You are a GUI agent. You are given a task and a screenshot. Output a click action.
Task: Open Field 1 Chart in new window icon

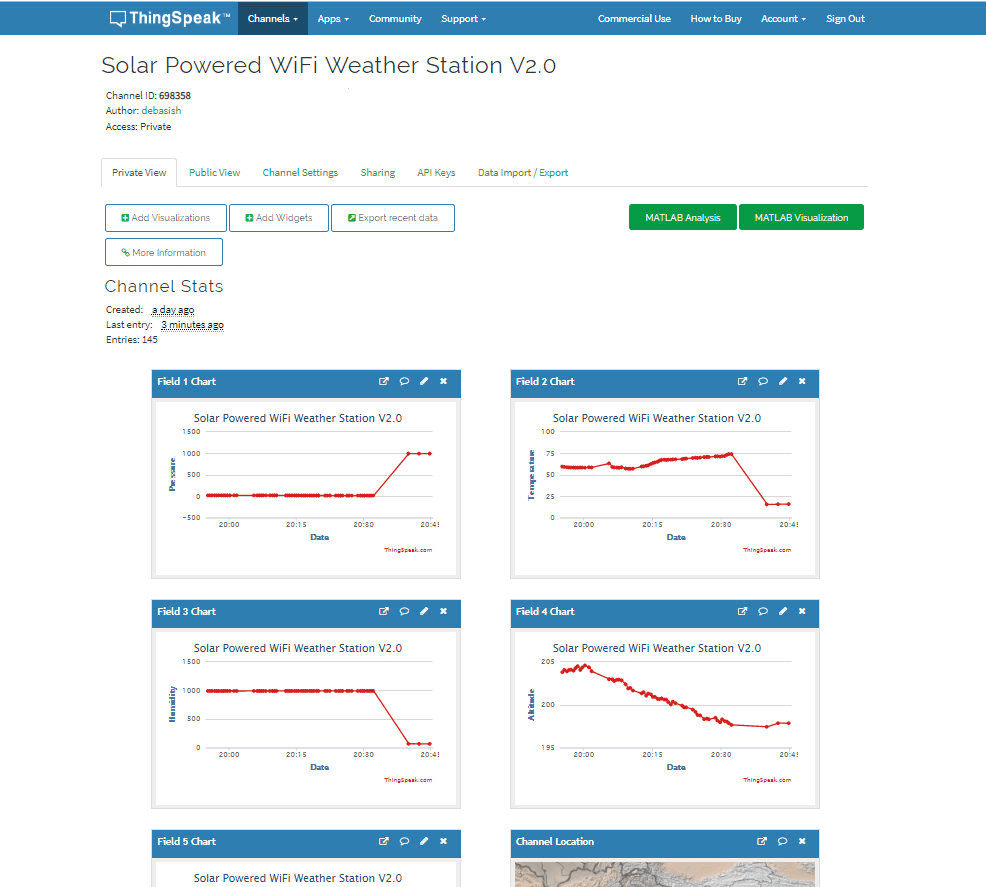coord(384,381)
